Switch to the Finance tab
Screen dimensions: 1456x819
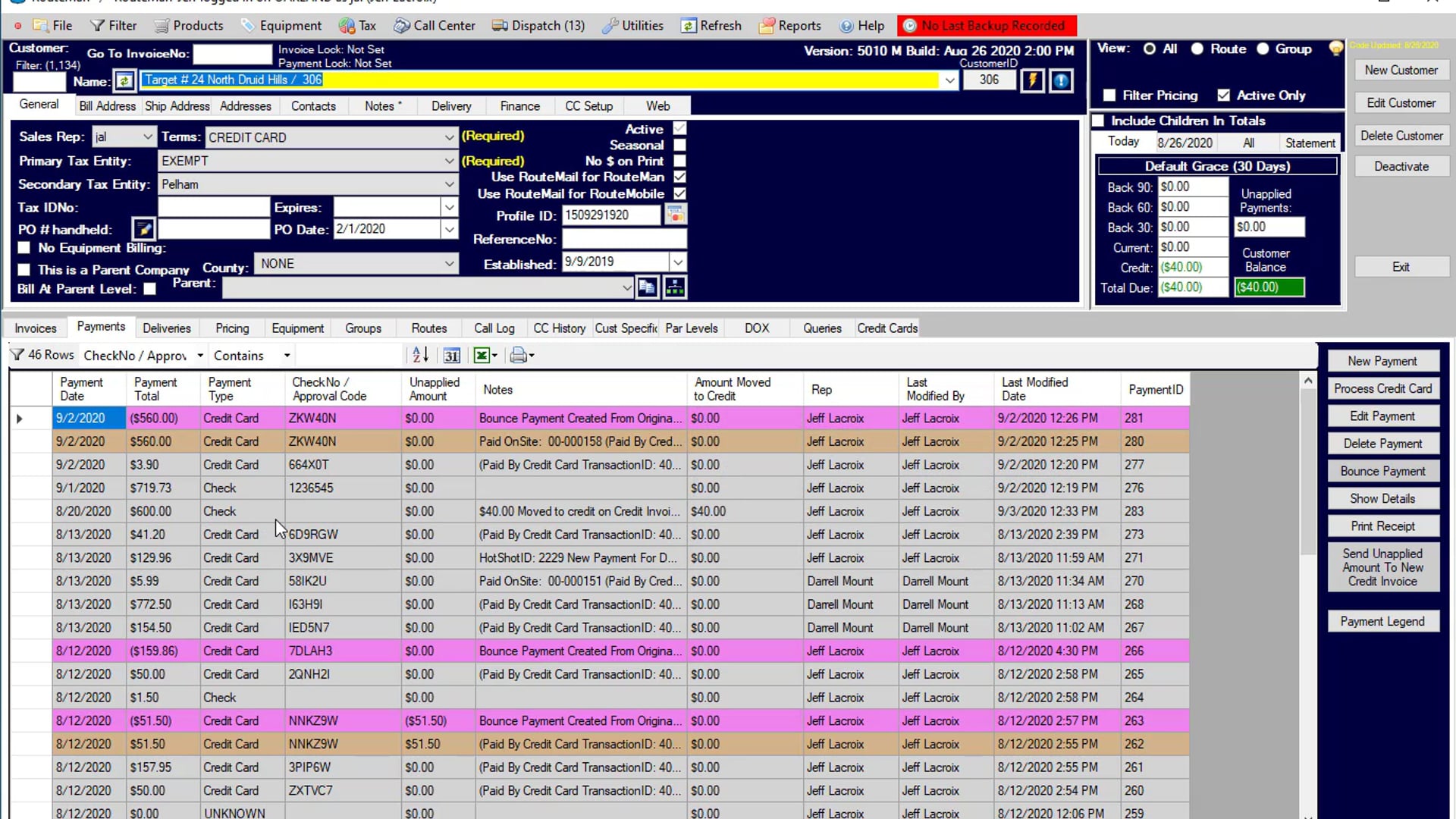[x=519, y=106]
